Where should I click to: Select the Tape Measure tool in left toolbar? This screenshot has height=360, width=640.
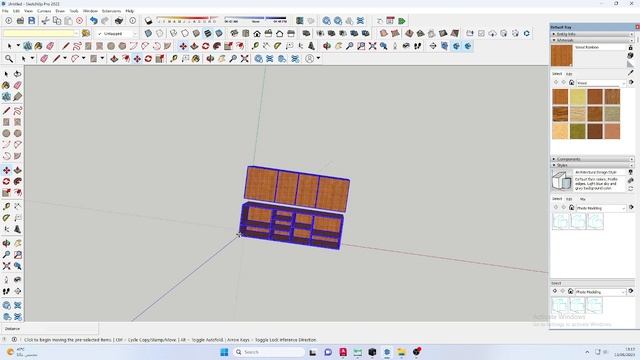pos(6,207)
